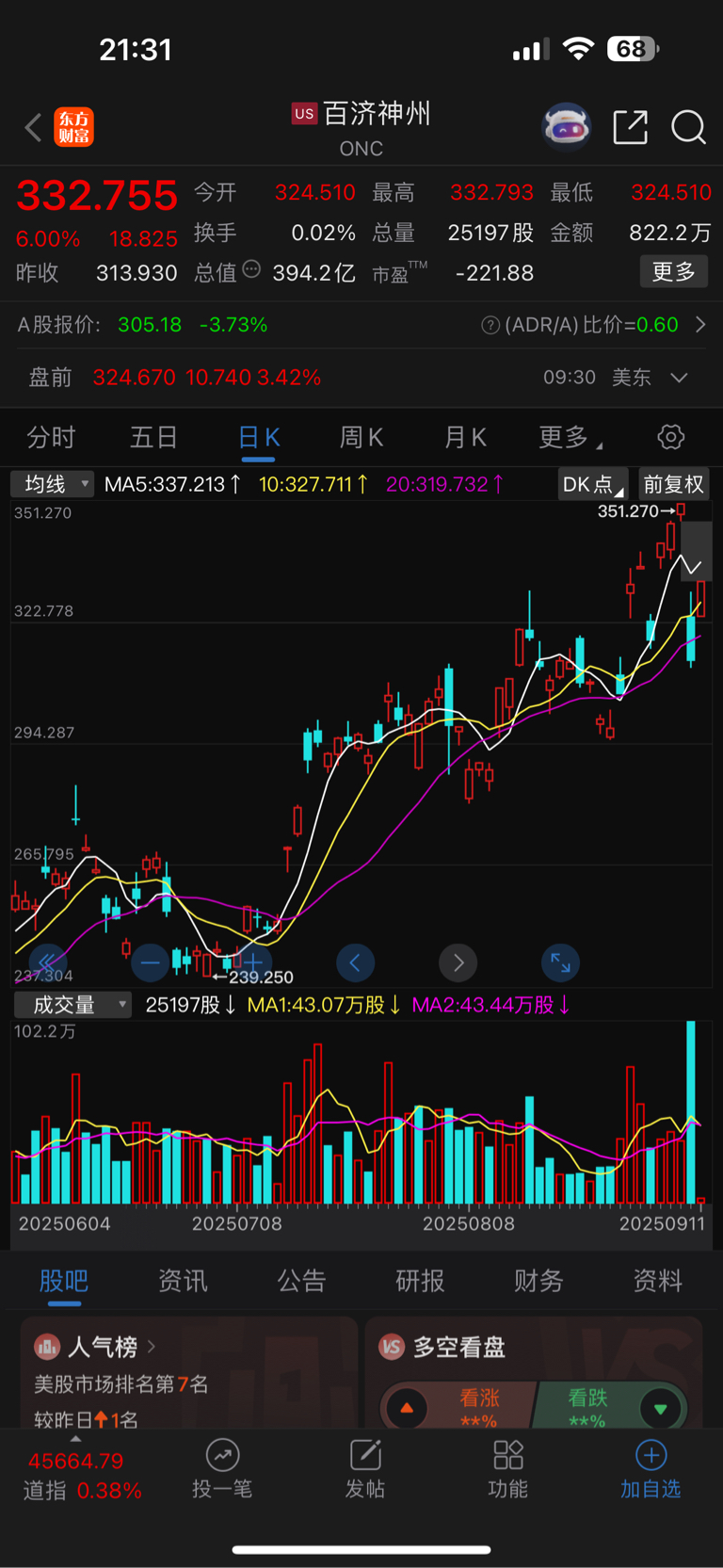Expand pre-market 美东 time chevron
The image size is (723, 1568).
tap(679, 378)
